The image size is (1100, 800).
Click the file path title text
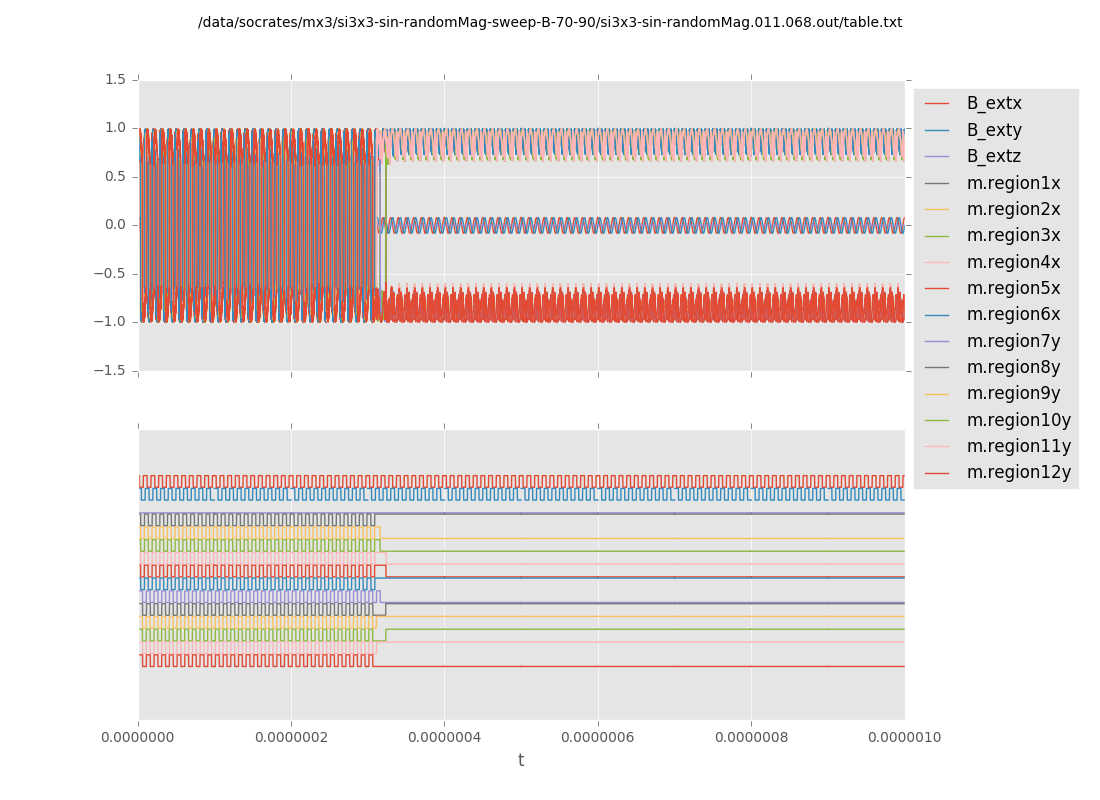pos(550,22)
